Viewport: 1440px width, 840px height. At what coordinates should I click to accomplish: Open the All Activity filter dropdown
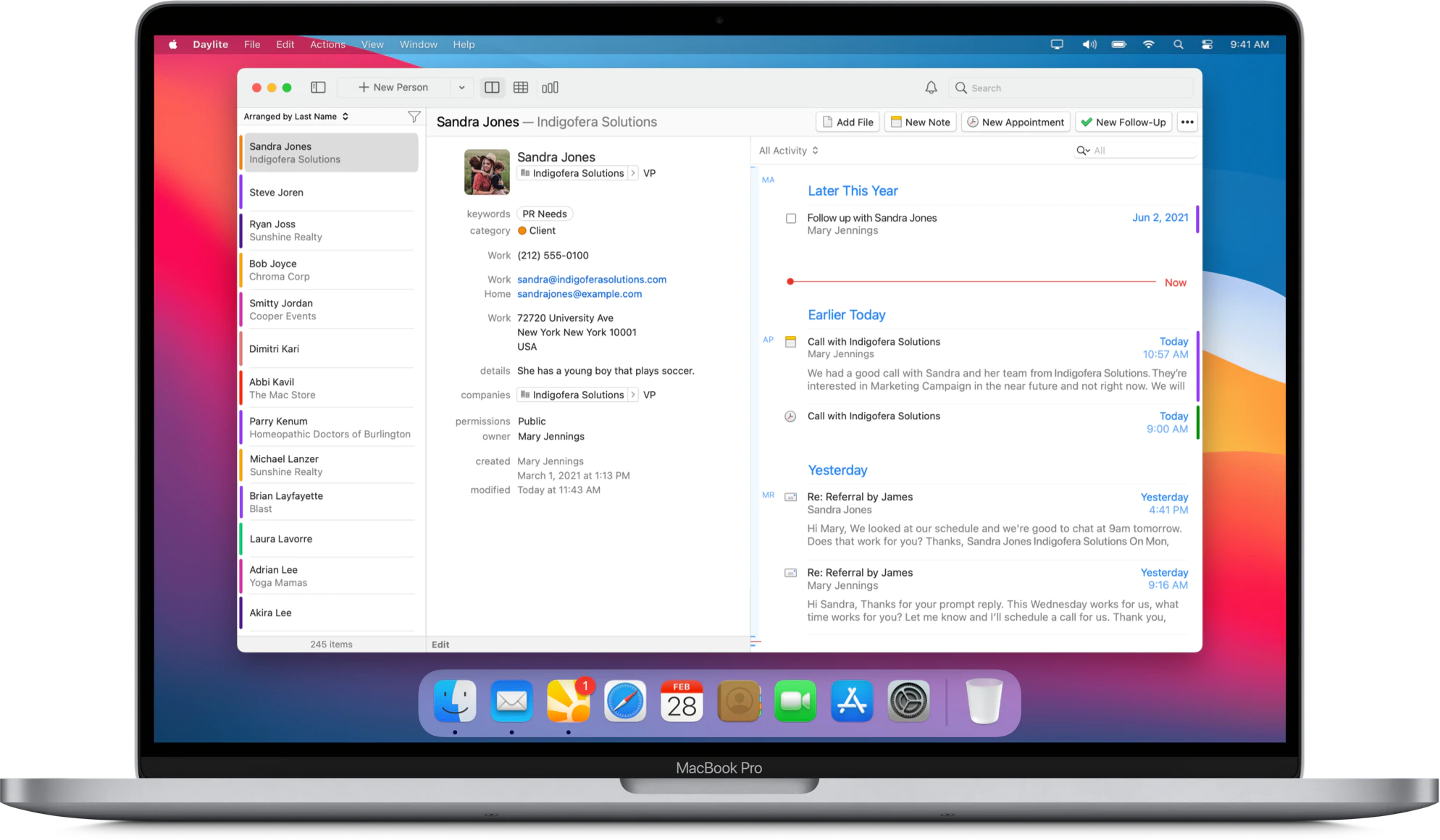click(x=788, y=151)
